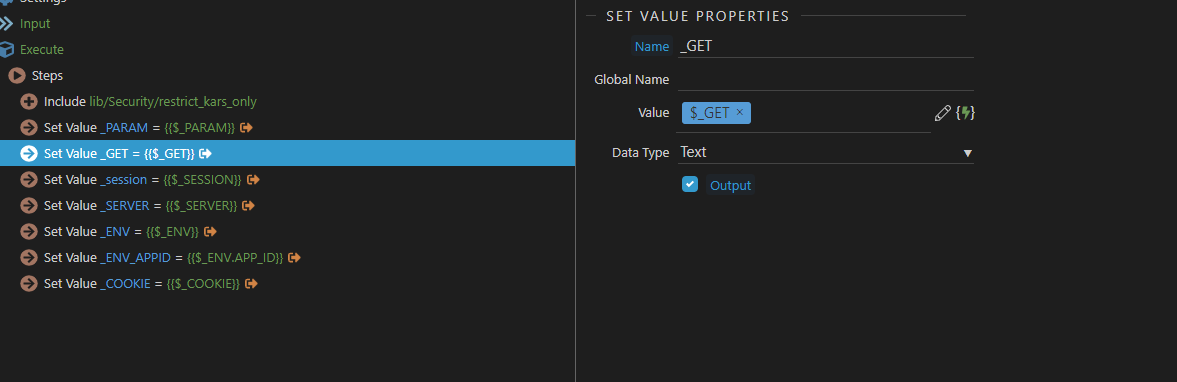Click arrow icon of Set Value _ENV_APPID step

[29, 257]
